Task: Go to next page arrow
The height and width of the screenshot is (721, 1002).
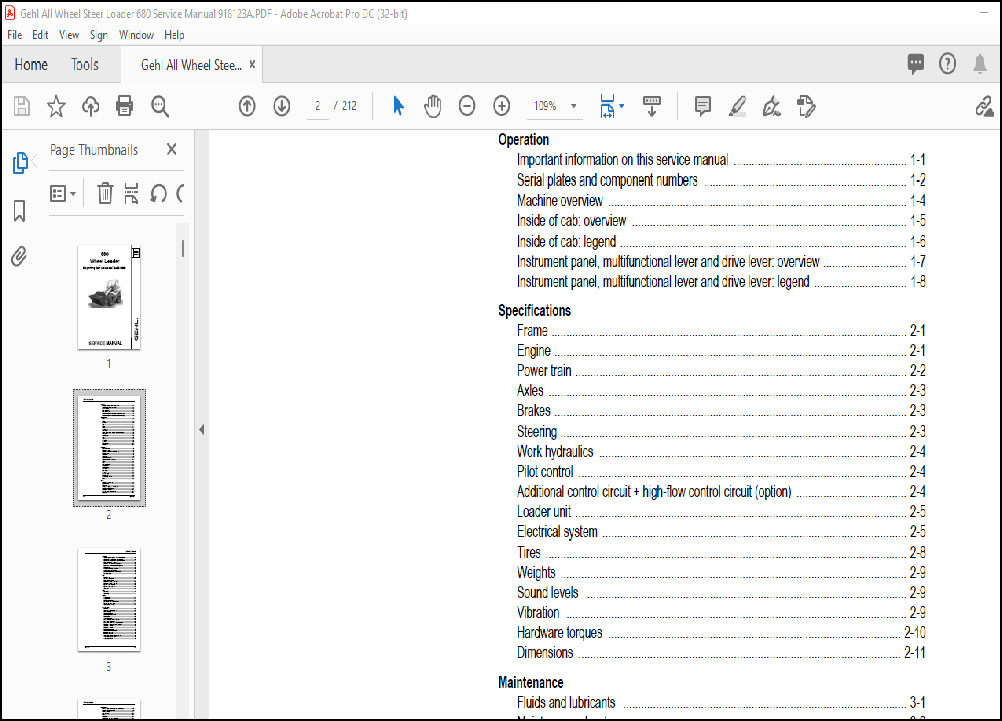Action: [282, 106]
